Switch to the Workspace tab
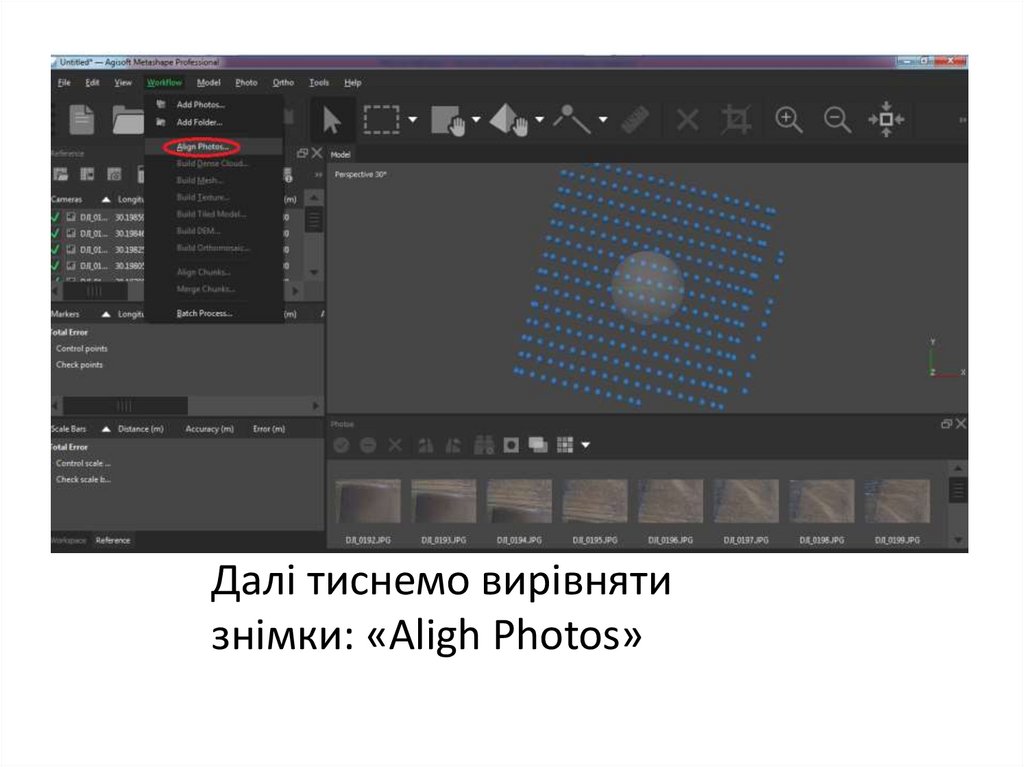 [x=68, y=539]
